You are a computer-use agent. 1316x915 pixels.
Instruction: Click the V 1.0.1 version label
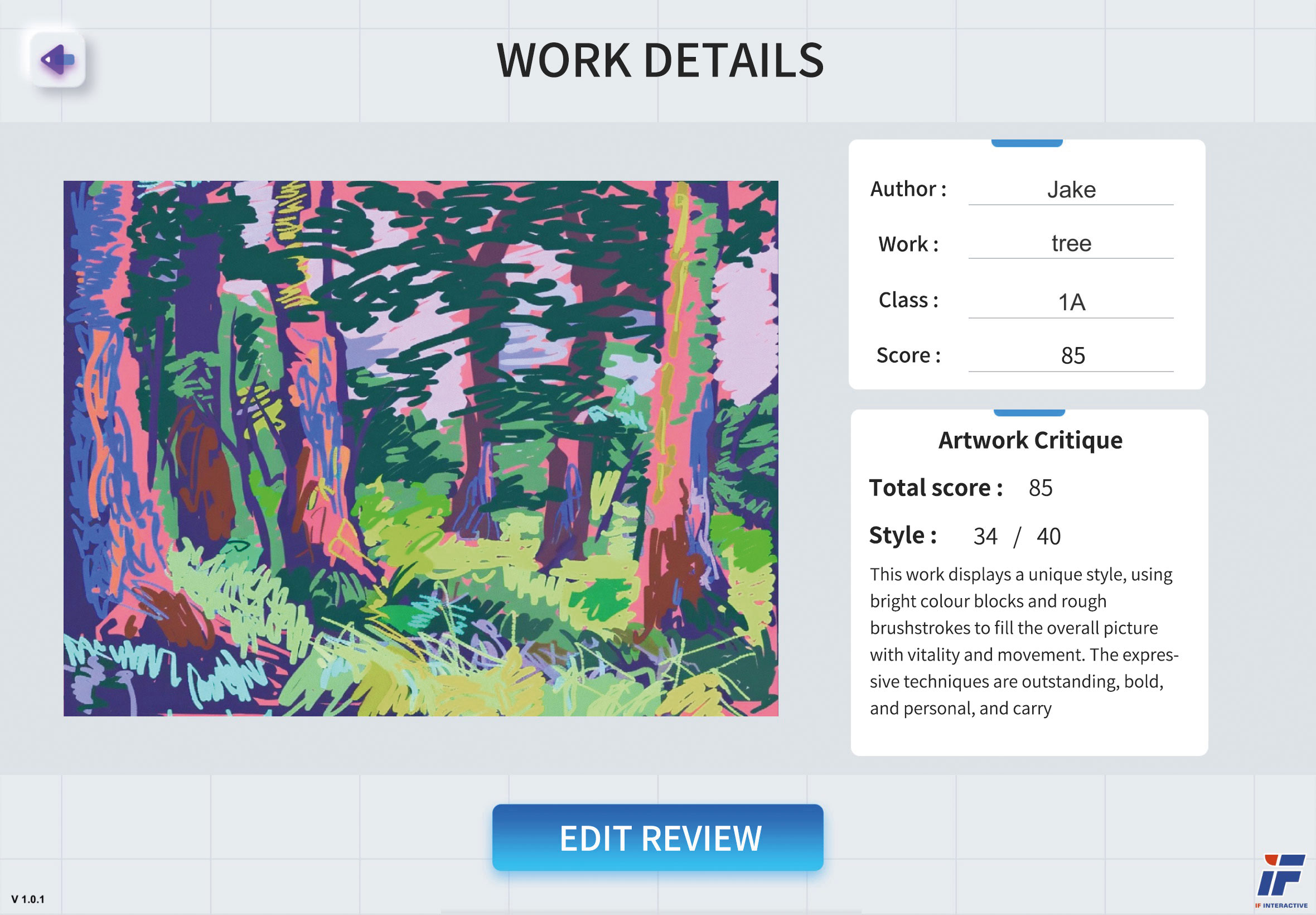point(27,899)
